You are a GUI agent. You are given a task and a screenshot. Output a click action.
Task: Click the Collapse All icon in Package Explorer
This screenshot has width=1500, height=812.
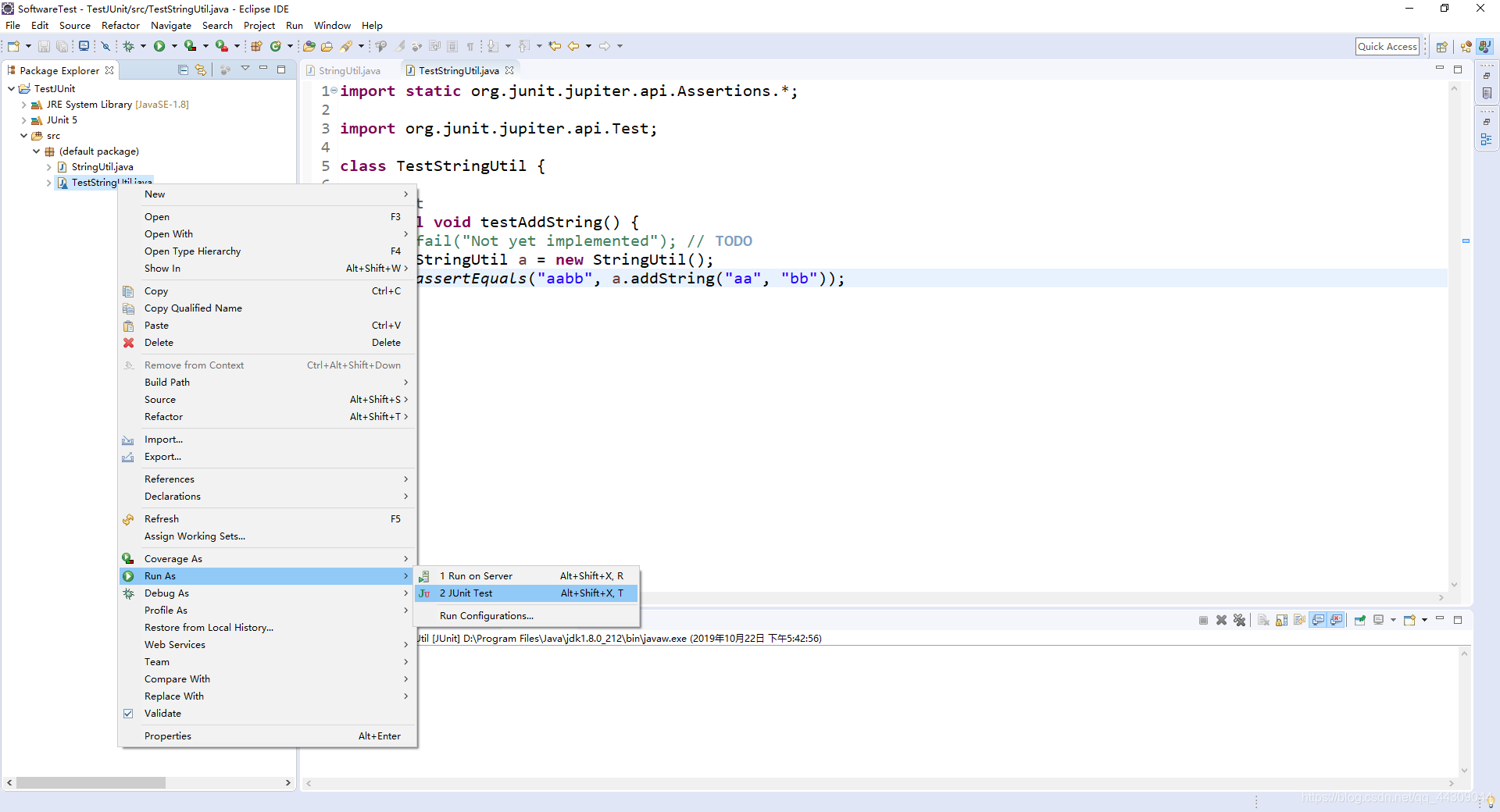[182, 69]
